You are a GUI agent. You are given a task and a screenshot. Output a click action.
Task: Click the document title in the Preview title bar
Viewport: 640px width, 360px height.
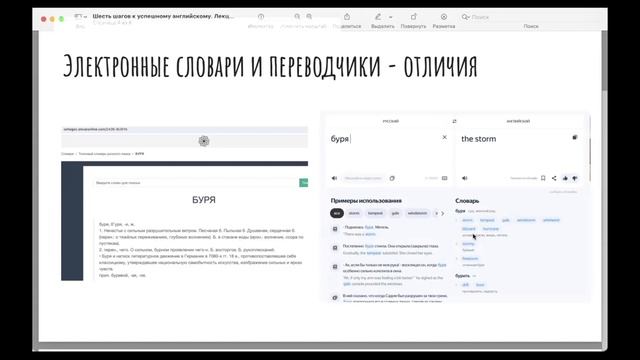163,16
